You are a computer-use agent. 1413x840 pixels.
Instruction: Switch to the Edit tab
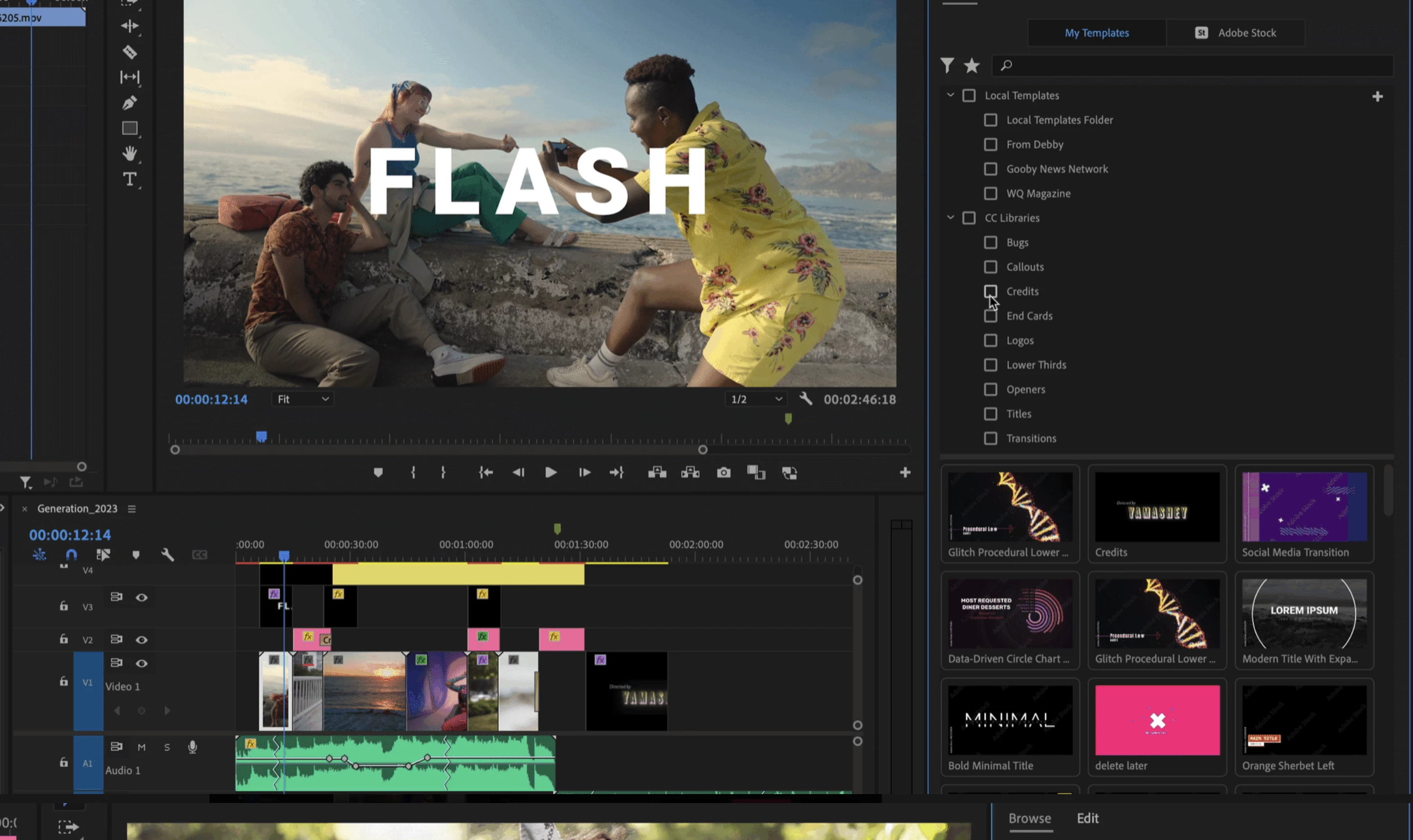click(1087, 818)
